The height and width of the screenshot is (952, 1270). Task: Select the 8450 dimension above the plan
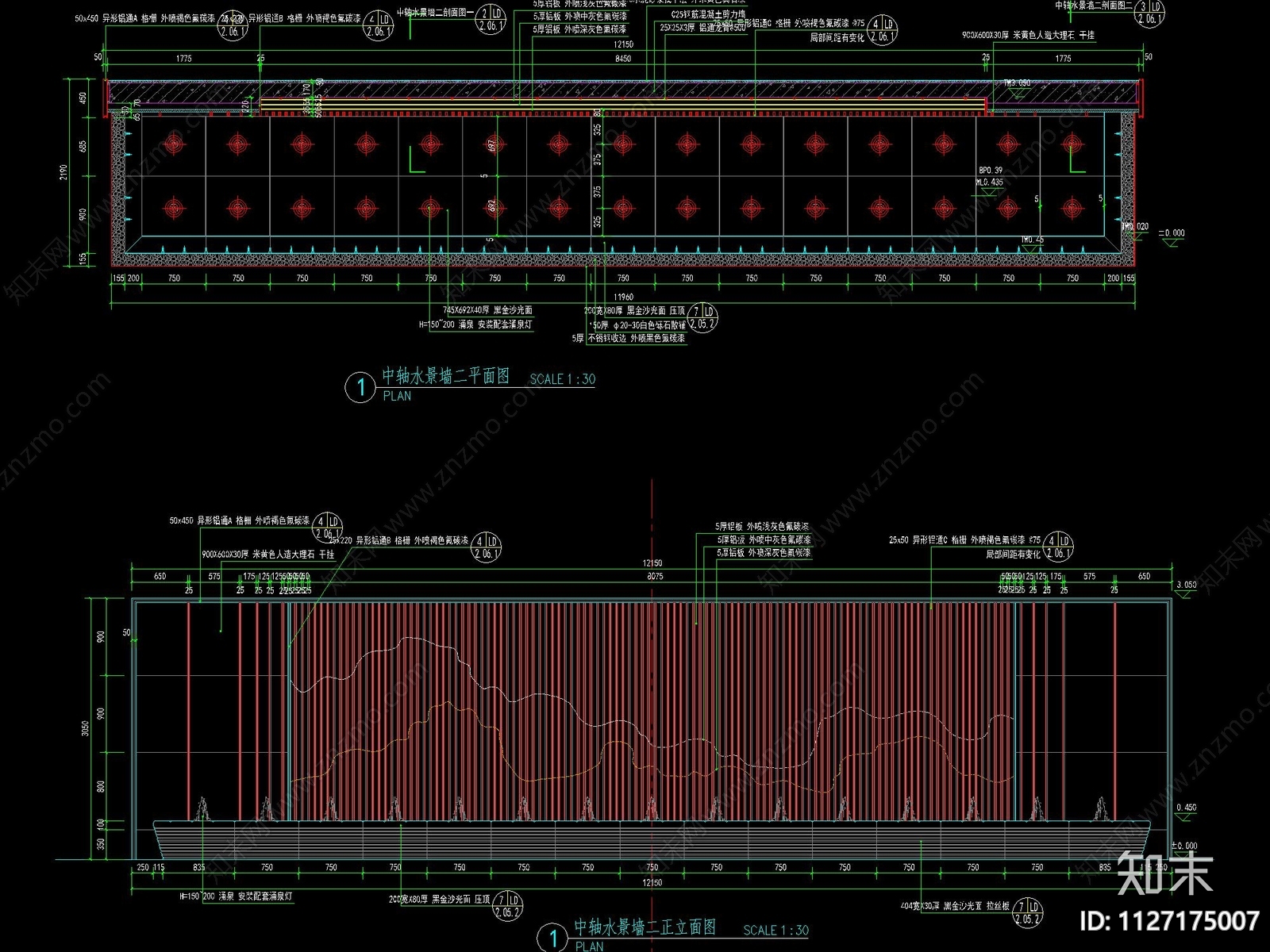624,58
